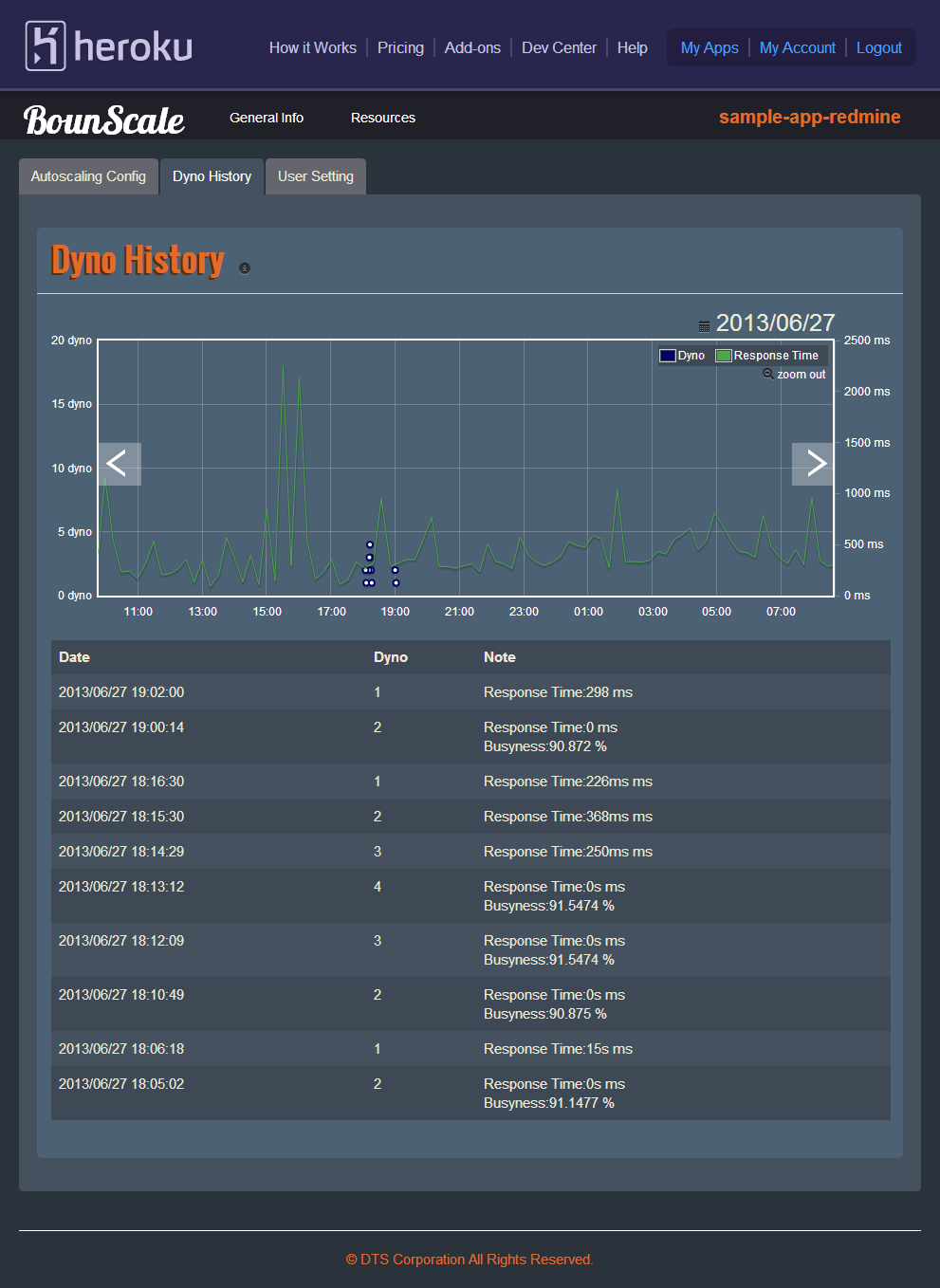Select row 2013/06/27 18:14:29
The width and height of the screenshot is (940, 1288).
[x=470, y=852]
